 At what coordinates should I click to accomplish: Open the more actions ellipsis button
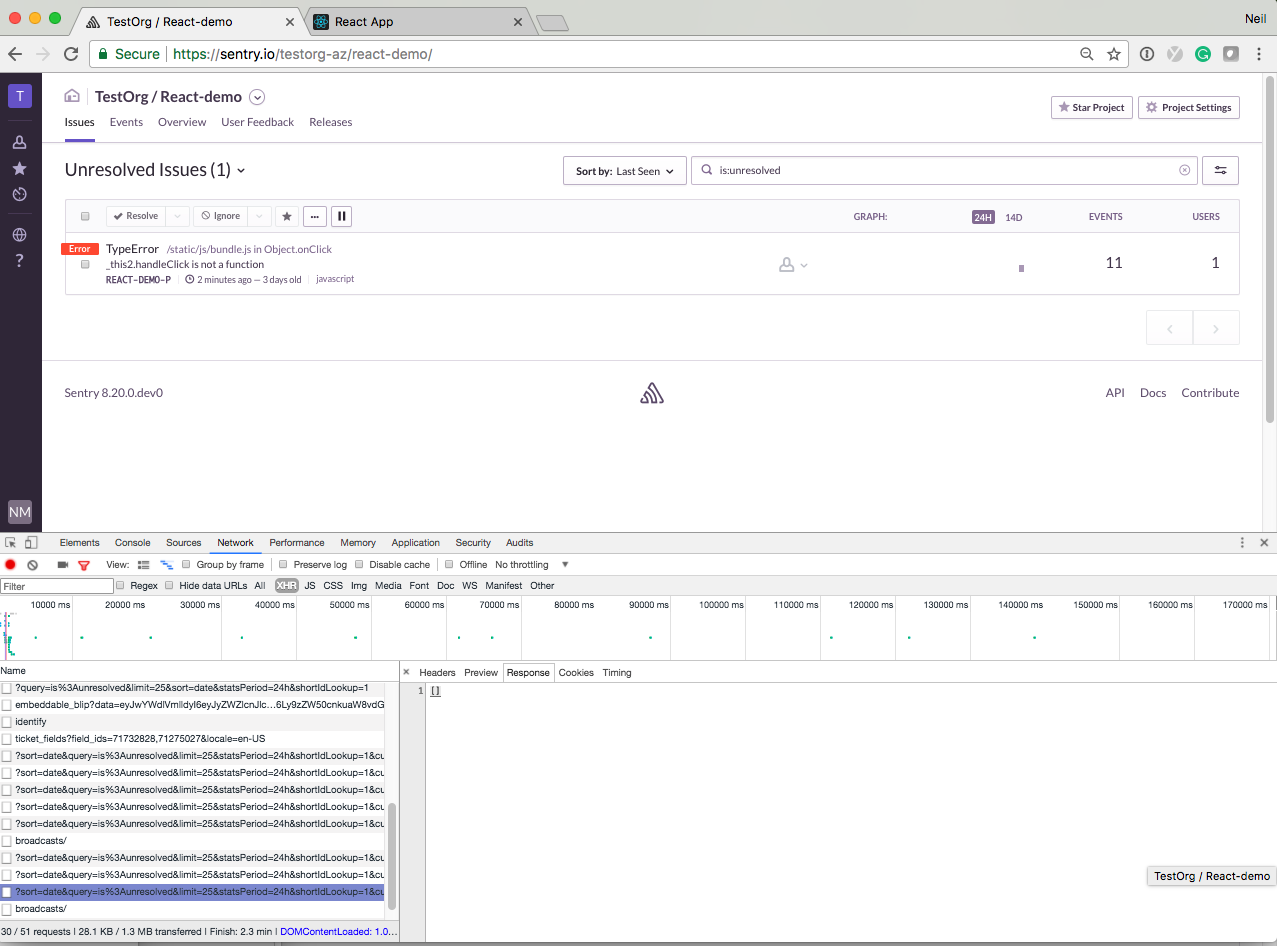tap(314, 216)
